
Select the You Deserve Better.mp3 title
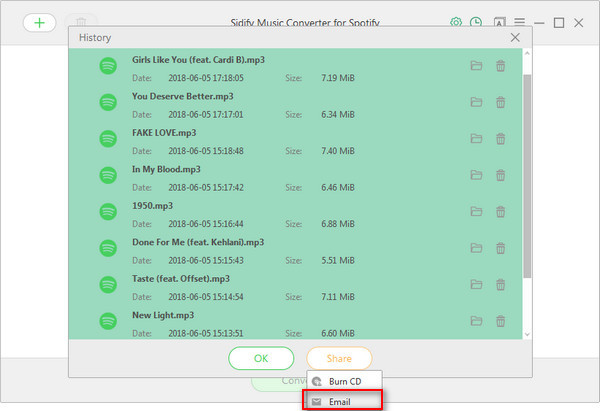pyautogui.click(x=183, y=96)
